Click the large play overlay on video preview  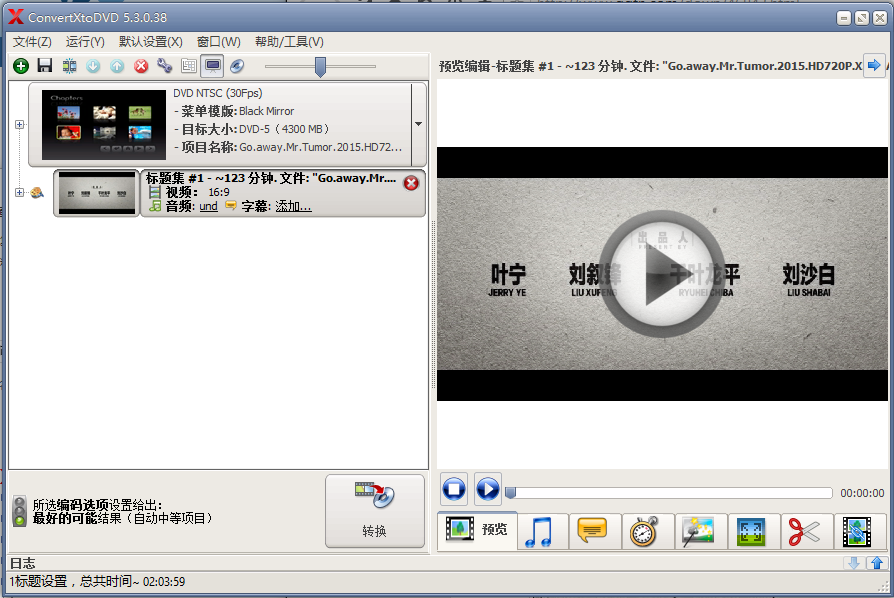[x=661, y=274]
